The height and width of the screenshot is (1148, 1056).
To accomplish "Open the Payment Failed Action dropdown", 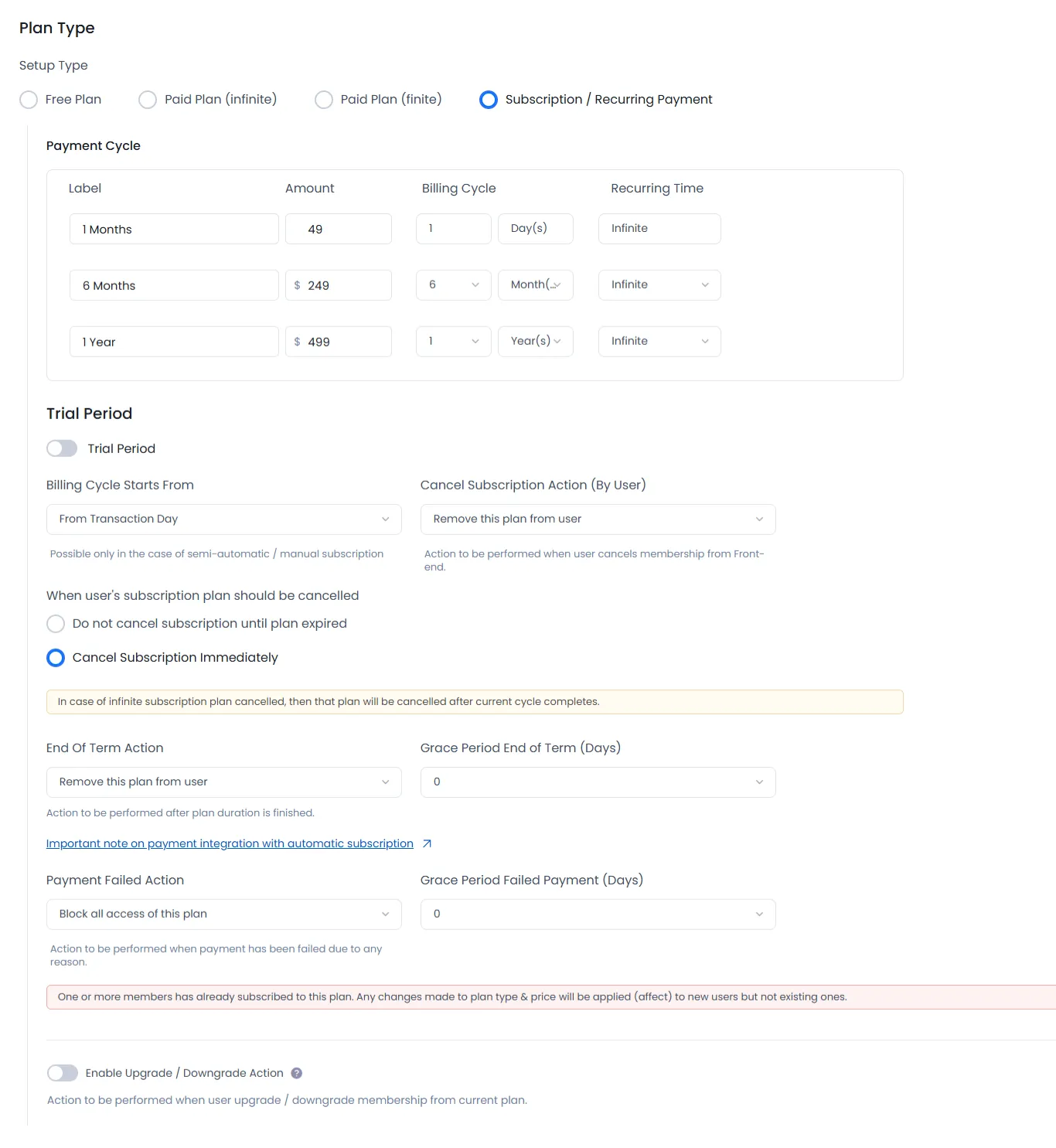I will point(223,914).
